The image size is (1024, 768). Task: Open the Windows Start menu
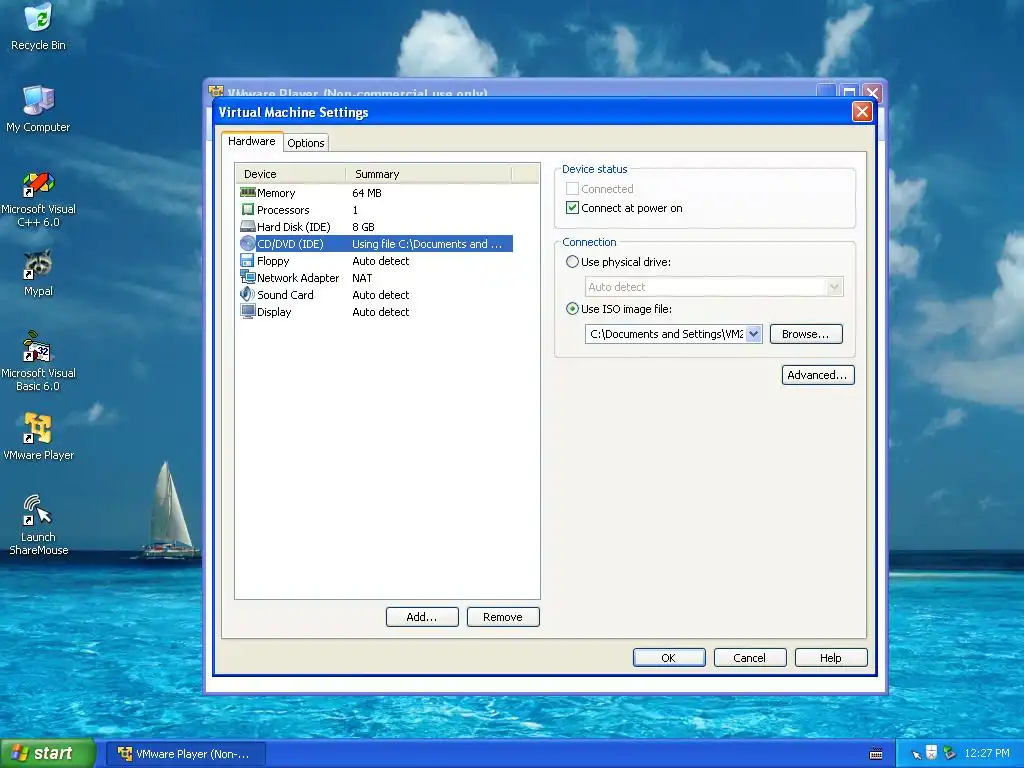click(x=48, y=753)
